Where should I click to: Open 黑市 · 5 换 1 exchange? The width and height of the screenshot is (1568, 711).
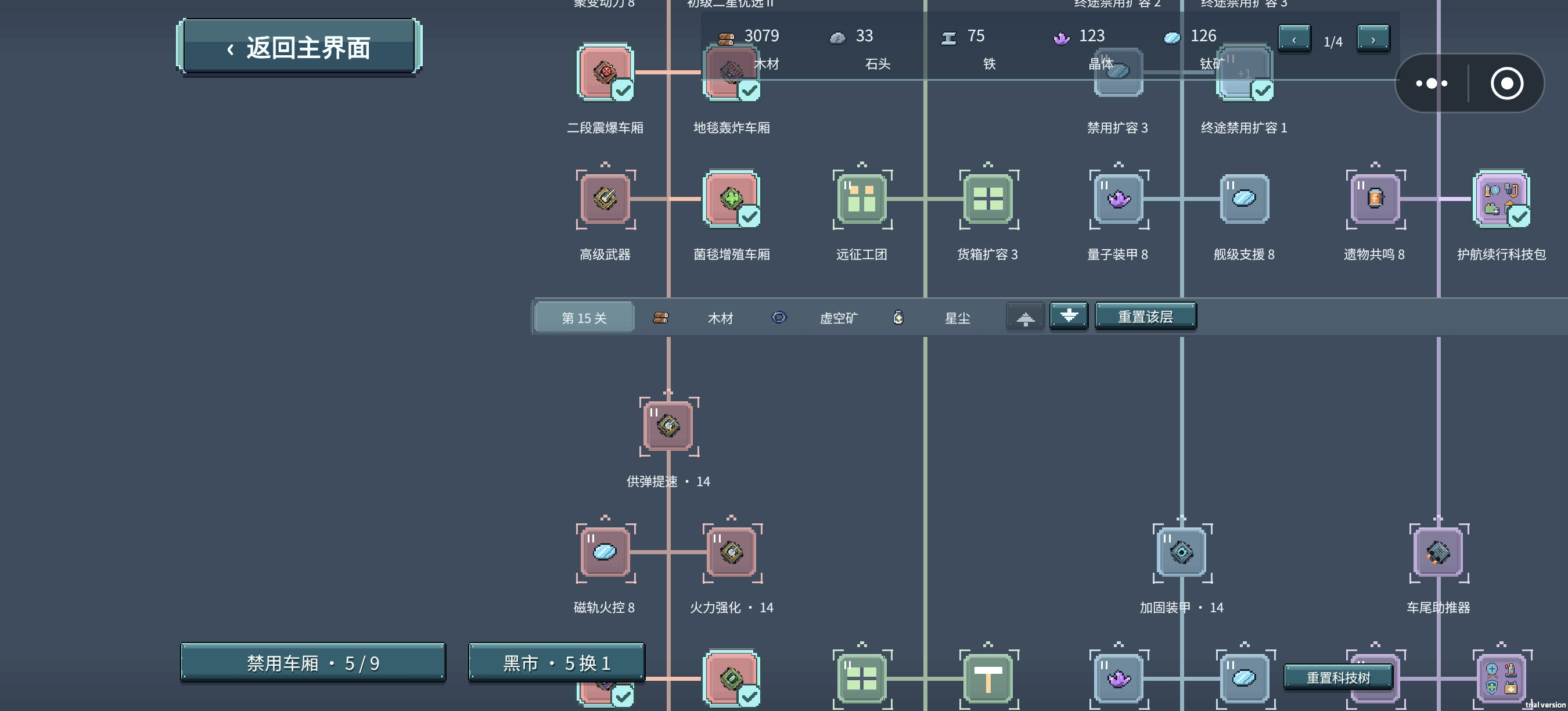(x=556, y=663)
